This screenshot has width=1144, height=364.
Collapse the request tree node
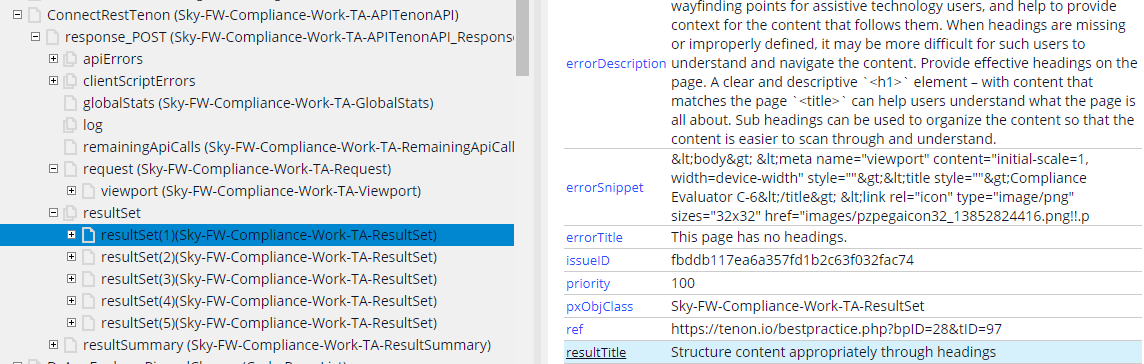coord(53,169)
